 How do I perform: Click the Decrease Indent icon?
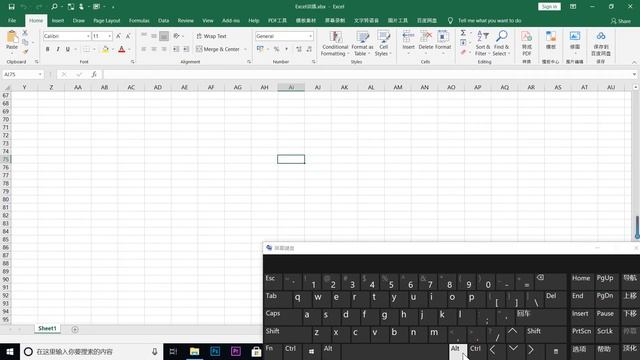(176, 49)
